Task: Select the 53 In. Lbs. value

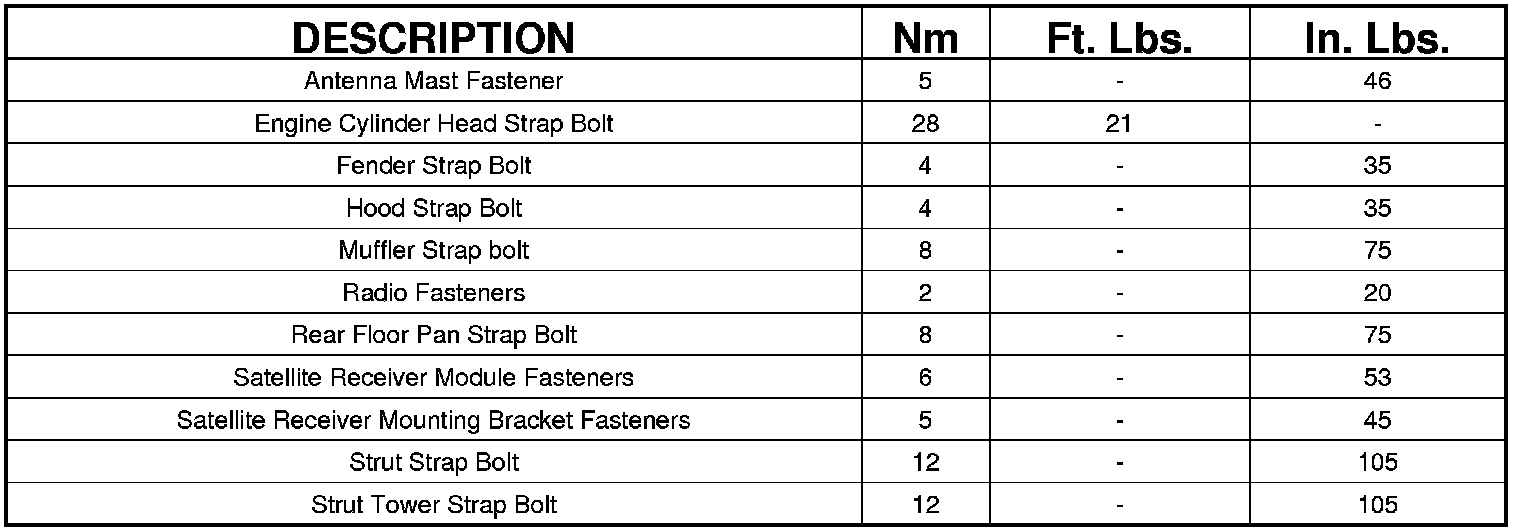Action: tap(1377, 378)
